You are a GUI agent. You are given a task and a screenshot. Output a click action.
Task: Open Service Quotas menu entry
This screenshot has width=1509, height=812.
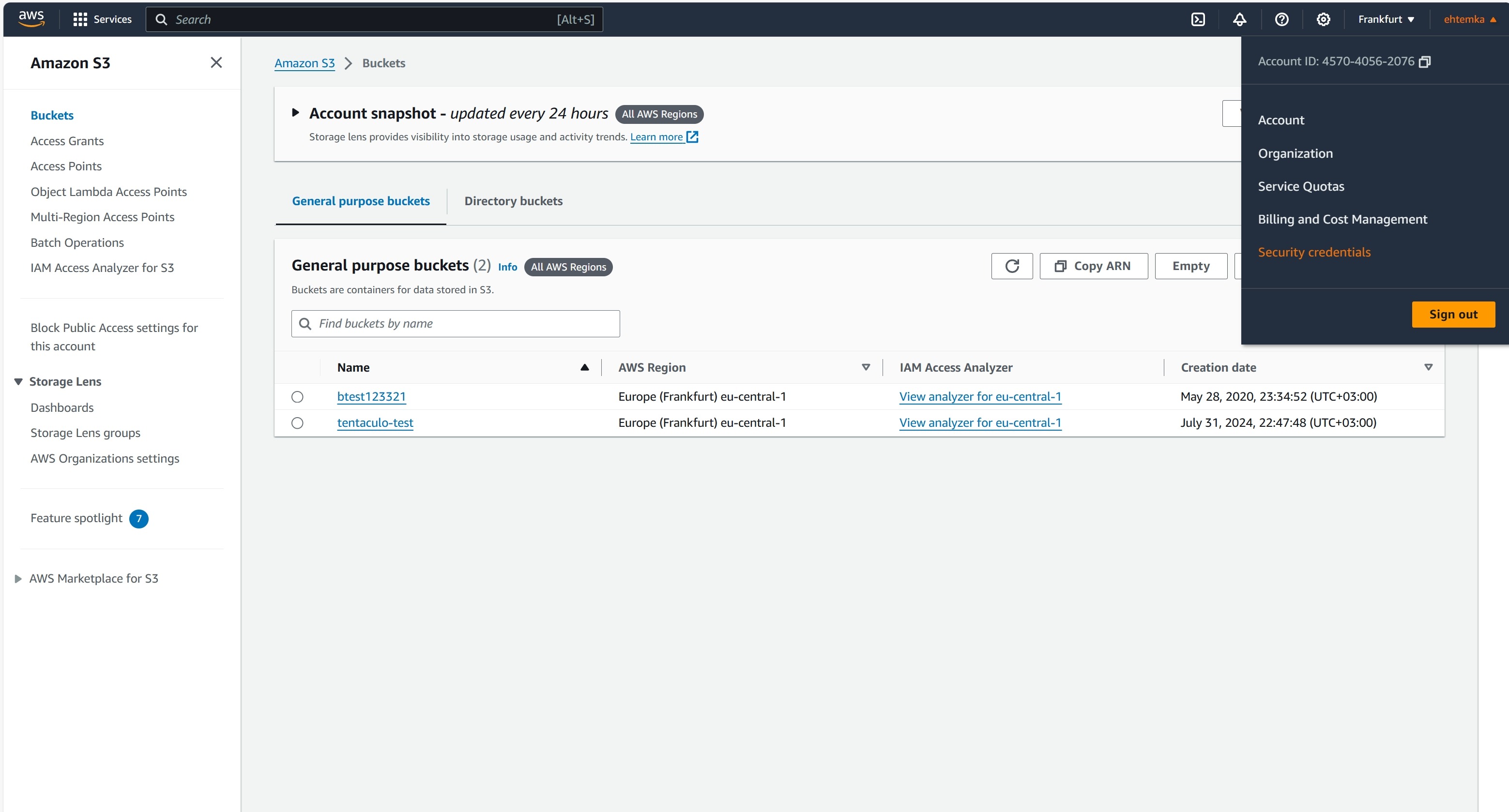(1301, 186)
